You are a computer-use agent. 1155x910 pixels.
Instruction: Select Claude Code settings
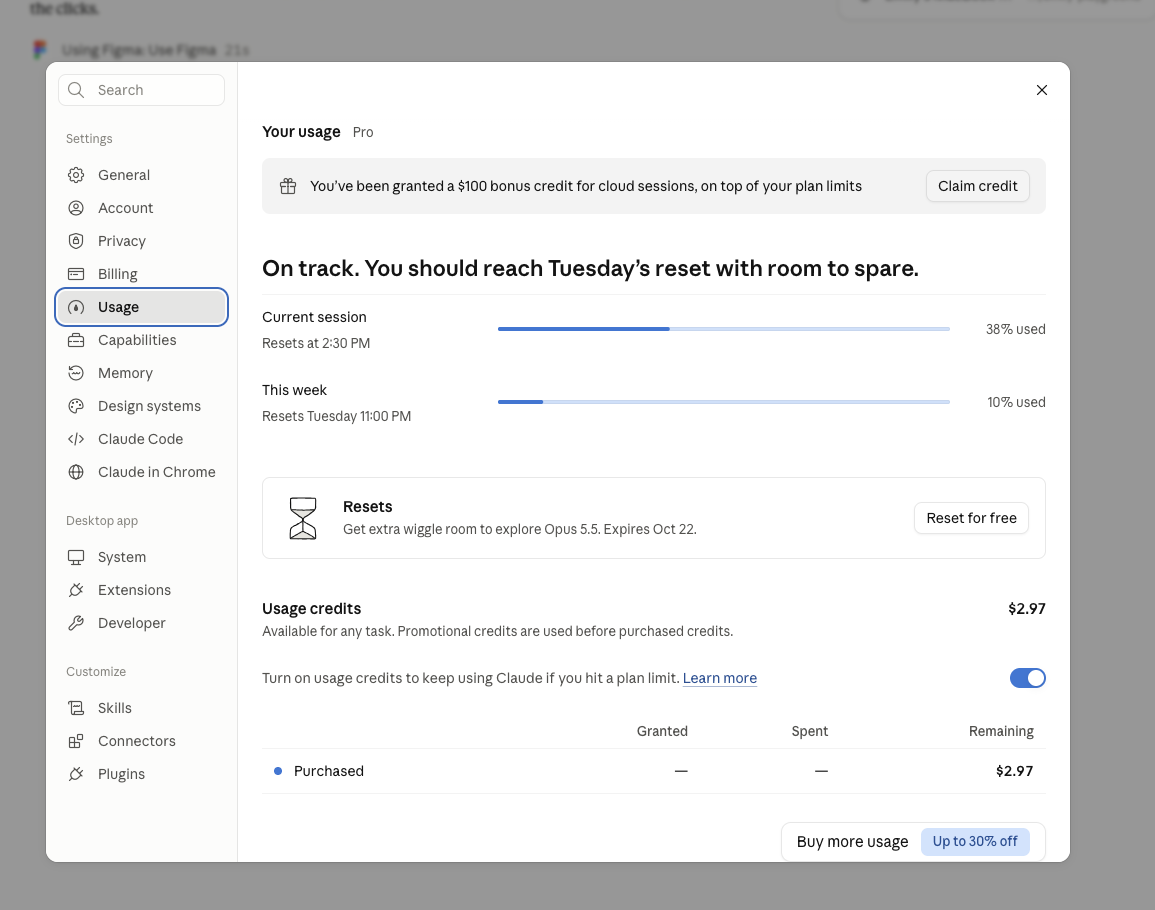tap(141, 439)
